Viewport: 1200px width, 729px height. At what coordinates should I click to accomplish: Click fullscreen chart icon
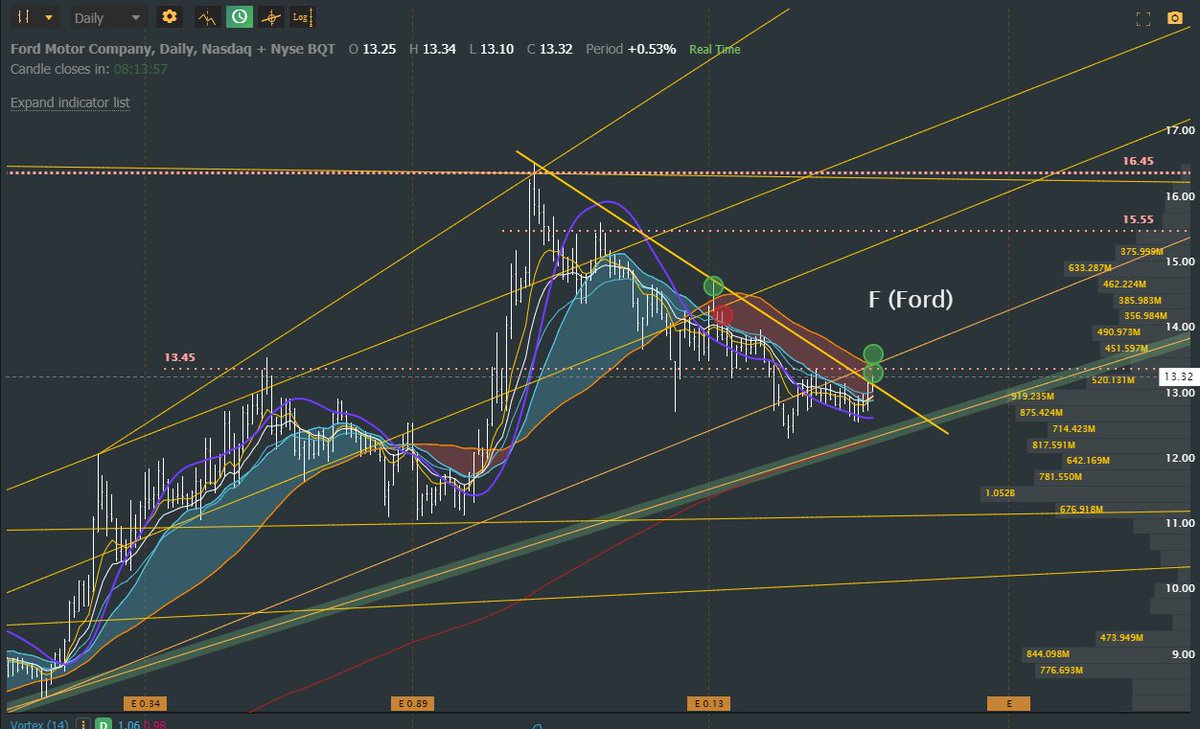(x=1145, y=18)
